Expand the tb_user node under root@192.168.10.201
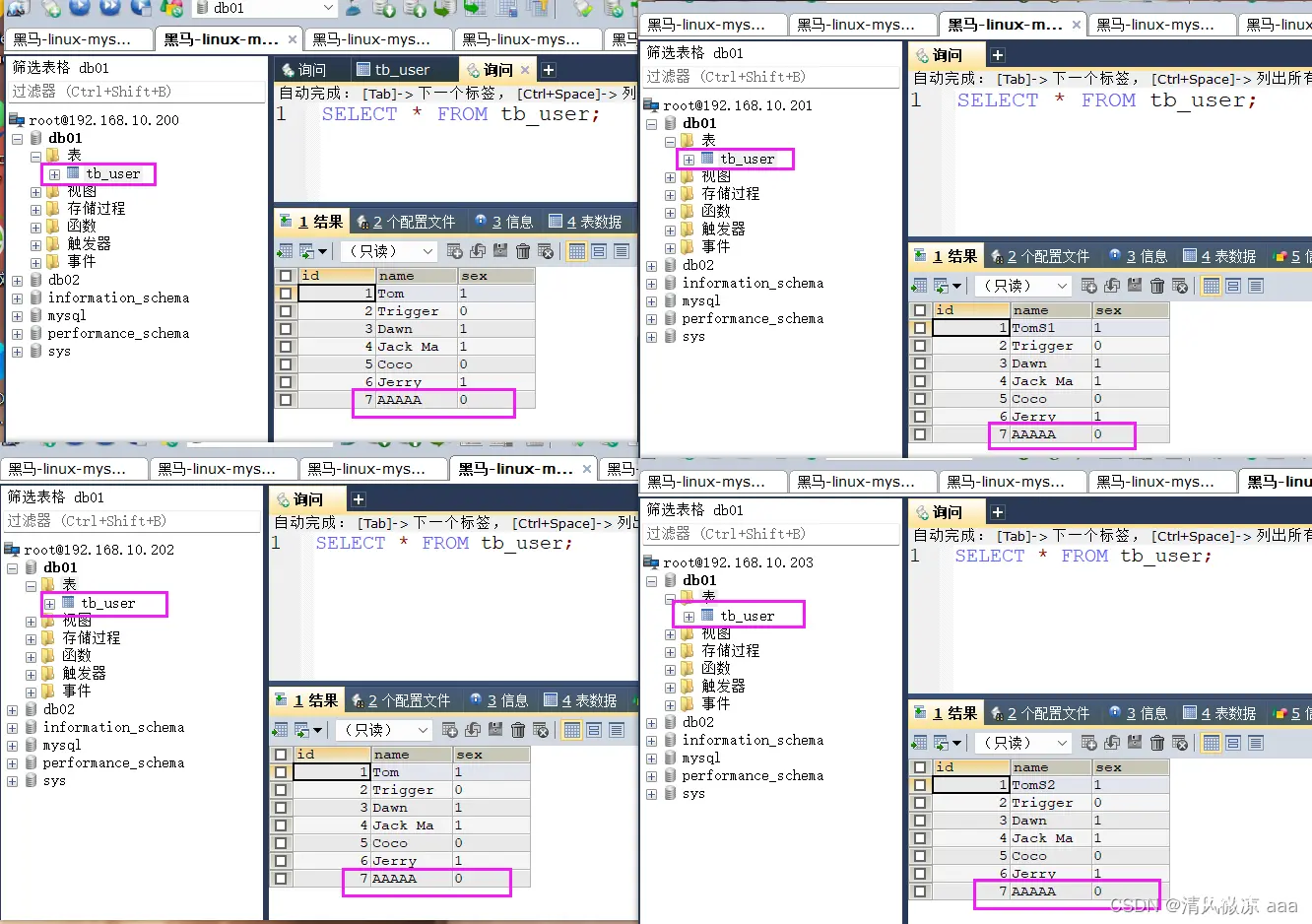The image size is (1312, 924). [x=689, y=160]
